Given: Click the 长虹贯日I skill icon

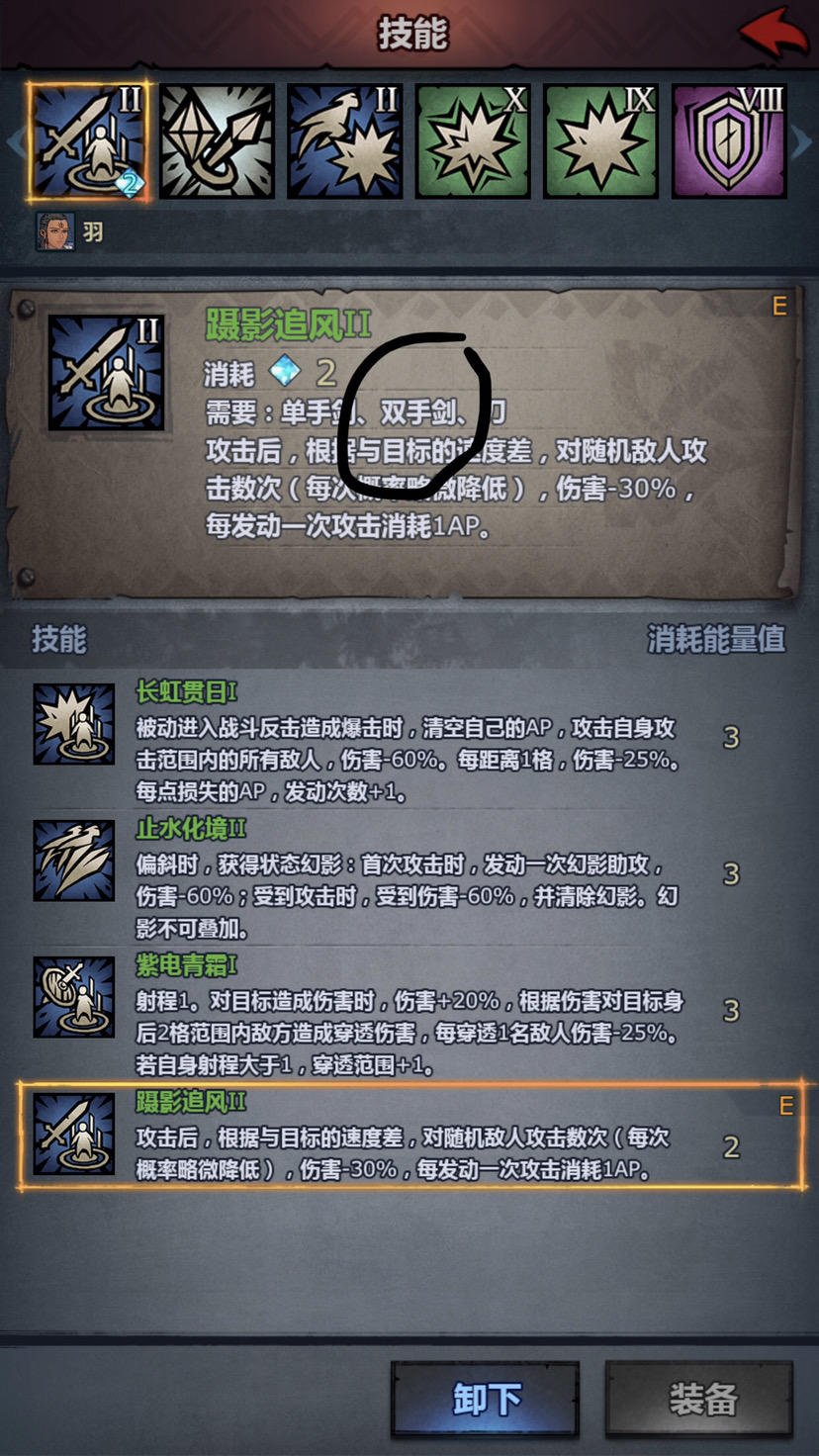Looking at the screenshot, I should coord(74,724).
